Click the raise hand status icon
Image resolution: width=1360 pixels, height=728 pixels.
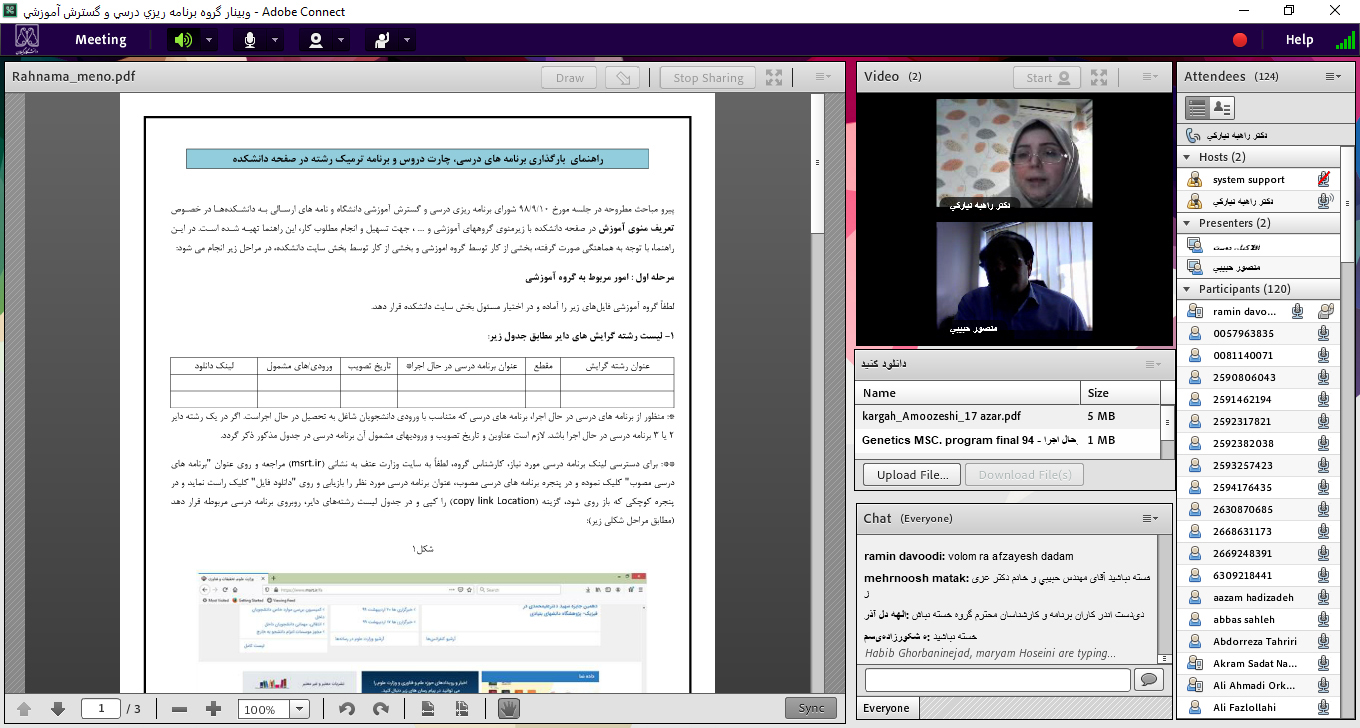coord(382,40)
